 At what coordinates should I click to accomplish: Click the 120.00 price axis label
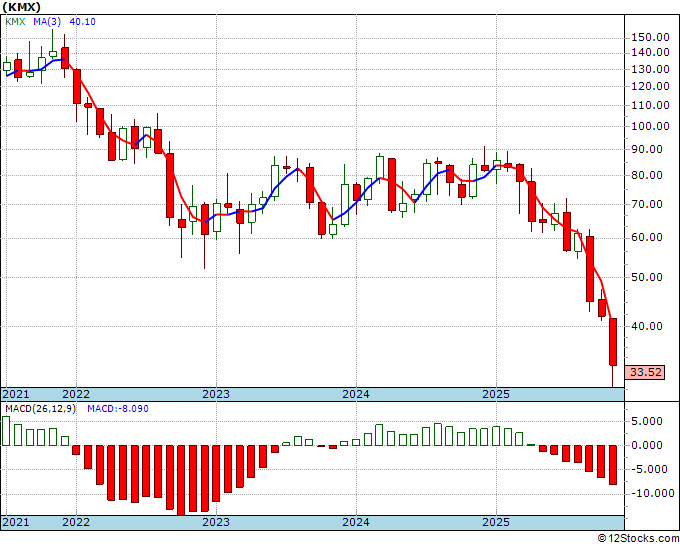click(650, 86)
